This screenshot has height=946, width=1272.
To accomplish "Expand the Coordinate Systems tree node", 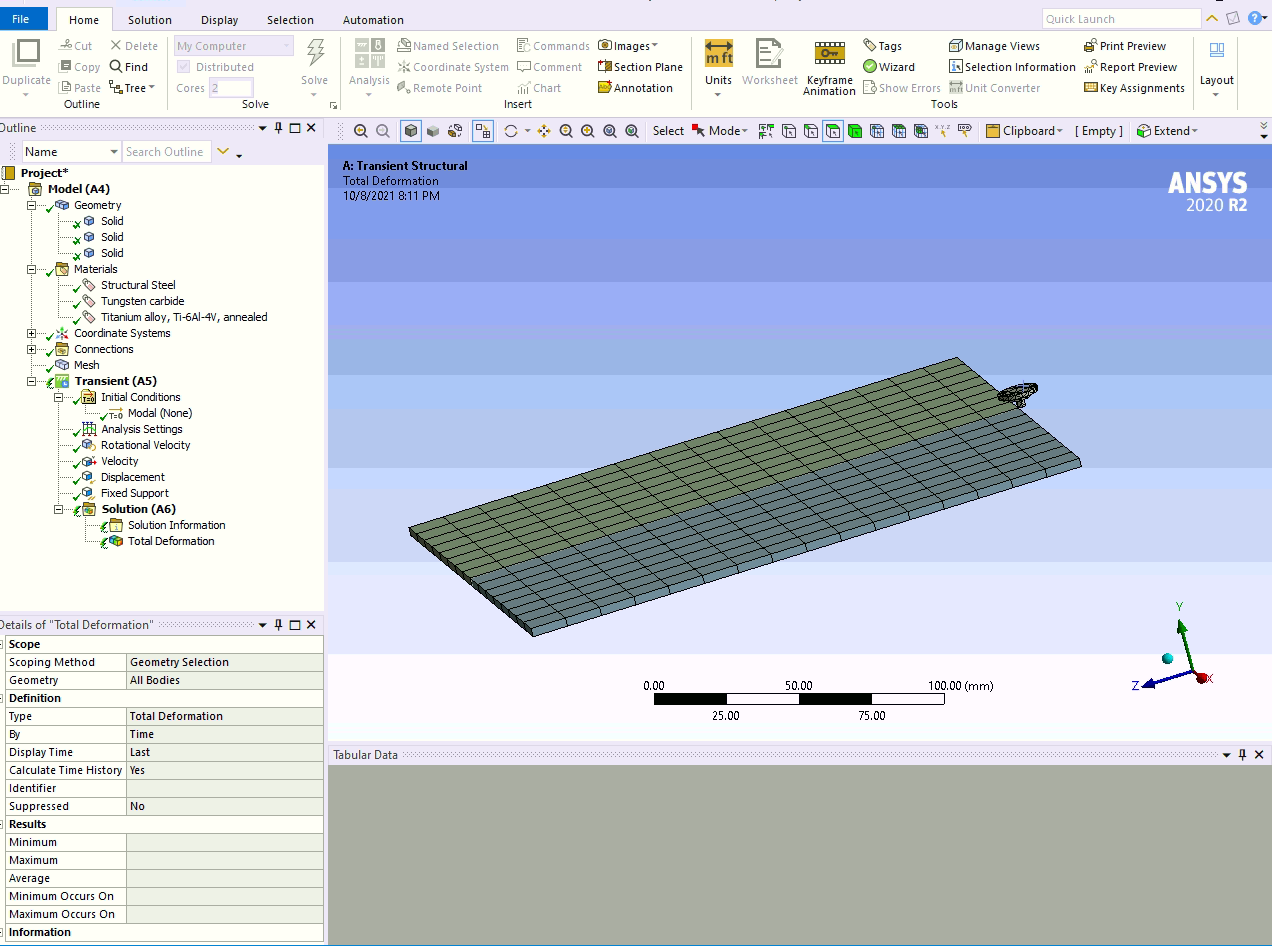I will pyautogui.click(x=32, y=333).
